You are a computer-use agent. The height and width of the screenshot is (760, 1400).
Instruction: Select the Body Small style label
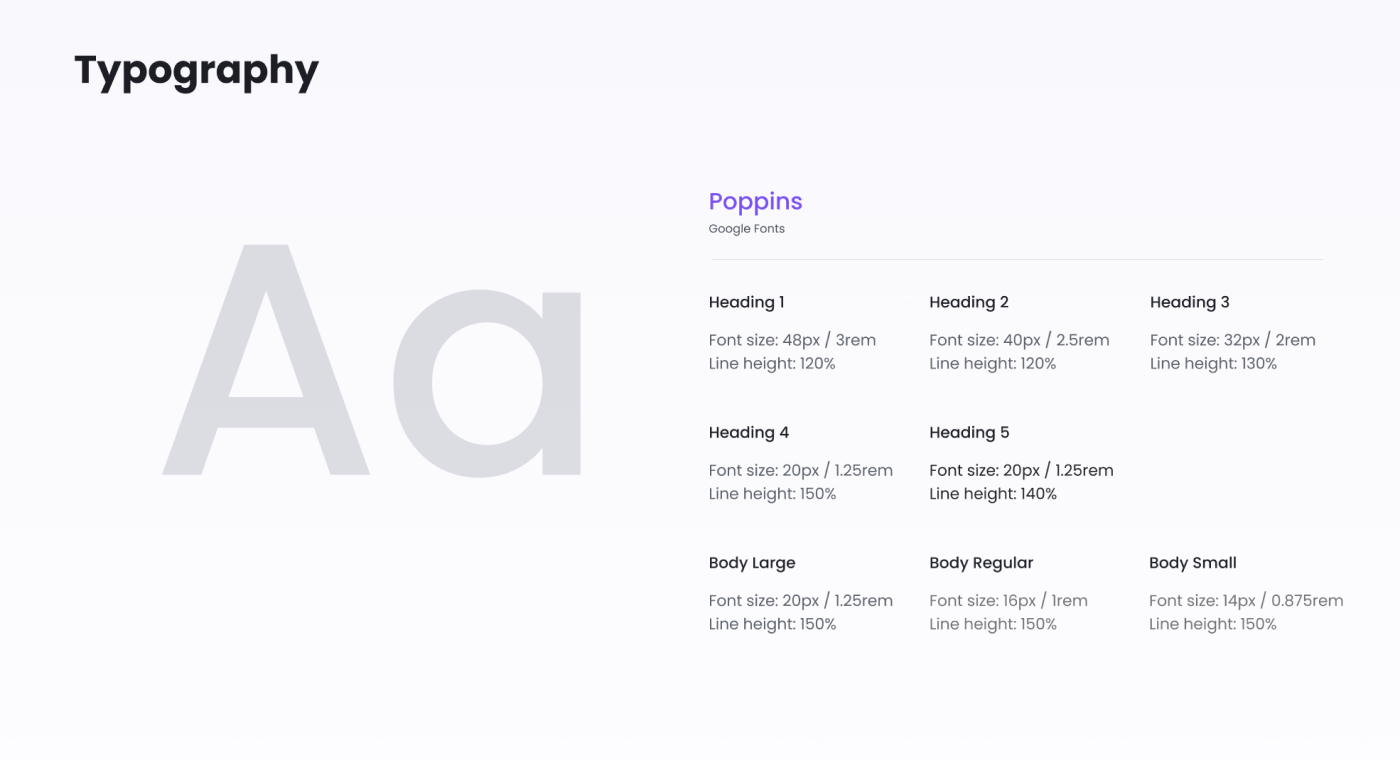pos(1192,562)
